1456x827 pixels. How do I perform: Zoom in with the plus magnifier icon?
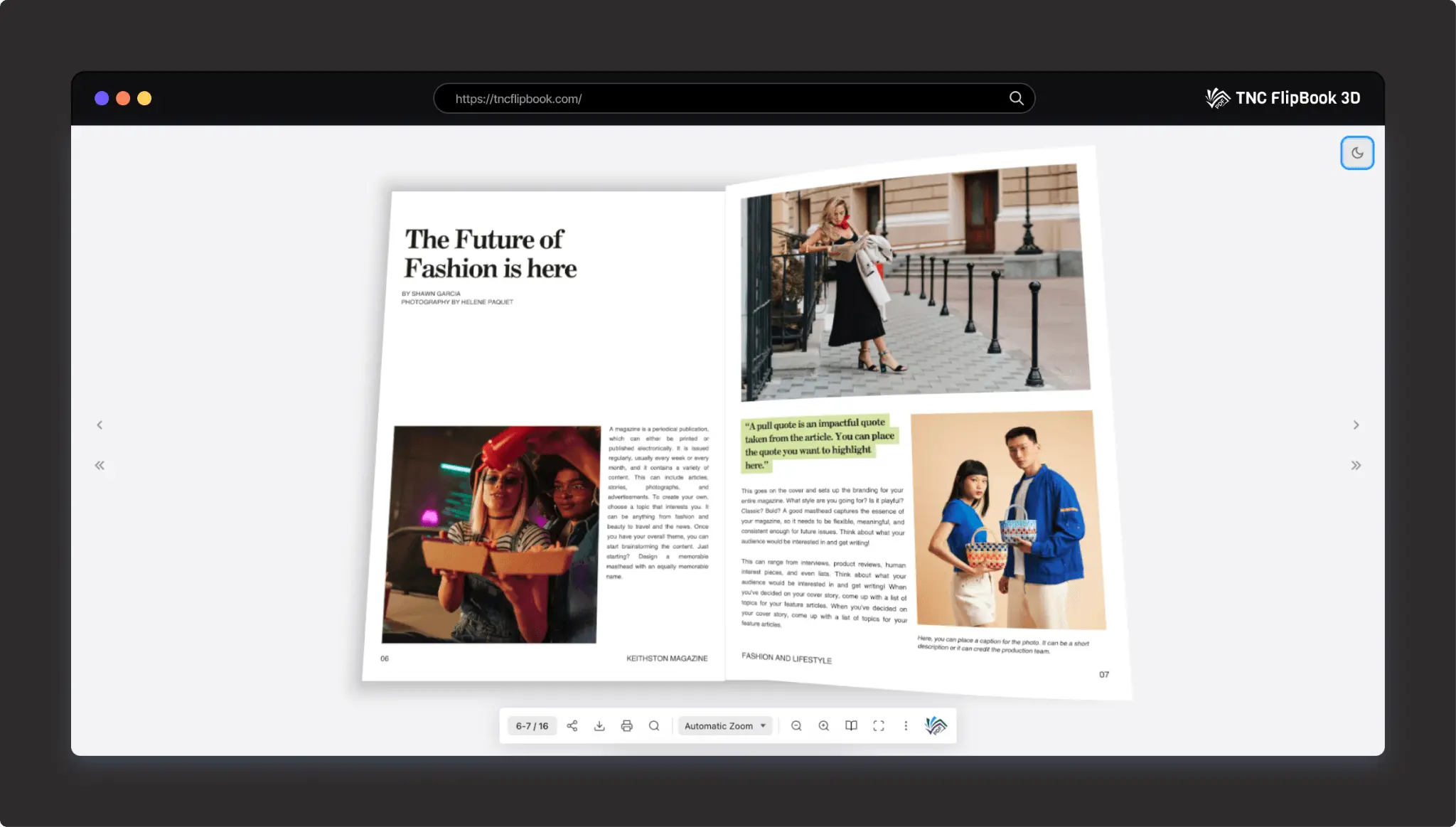tap(823, 726)
